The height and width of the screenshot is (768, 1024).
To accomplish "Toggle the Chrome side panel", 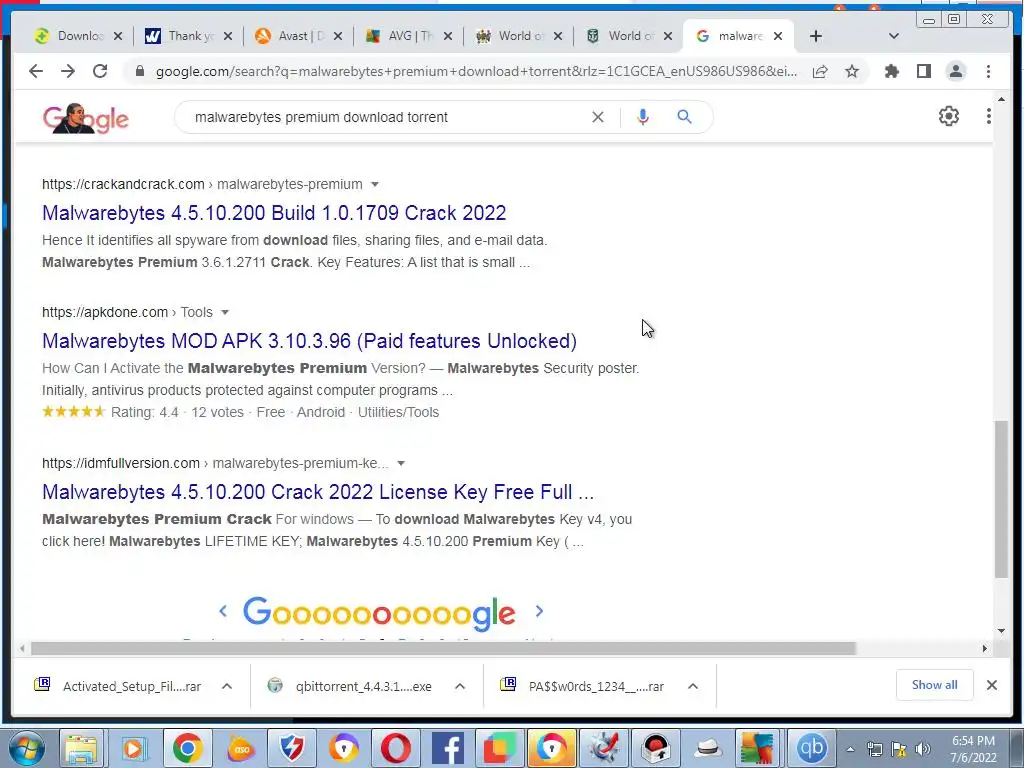I will [923, 71].
